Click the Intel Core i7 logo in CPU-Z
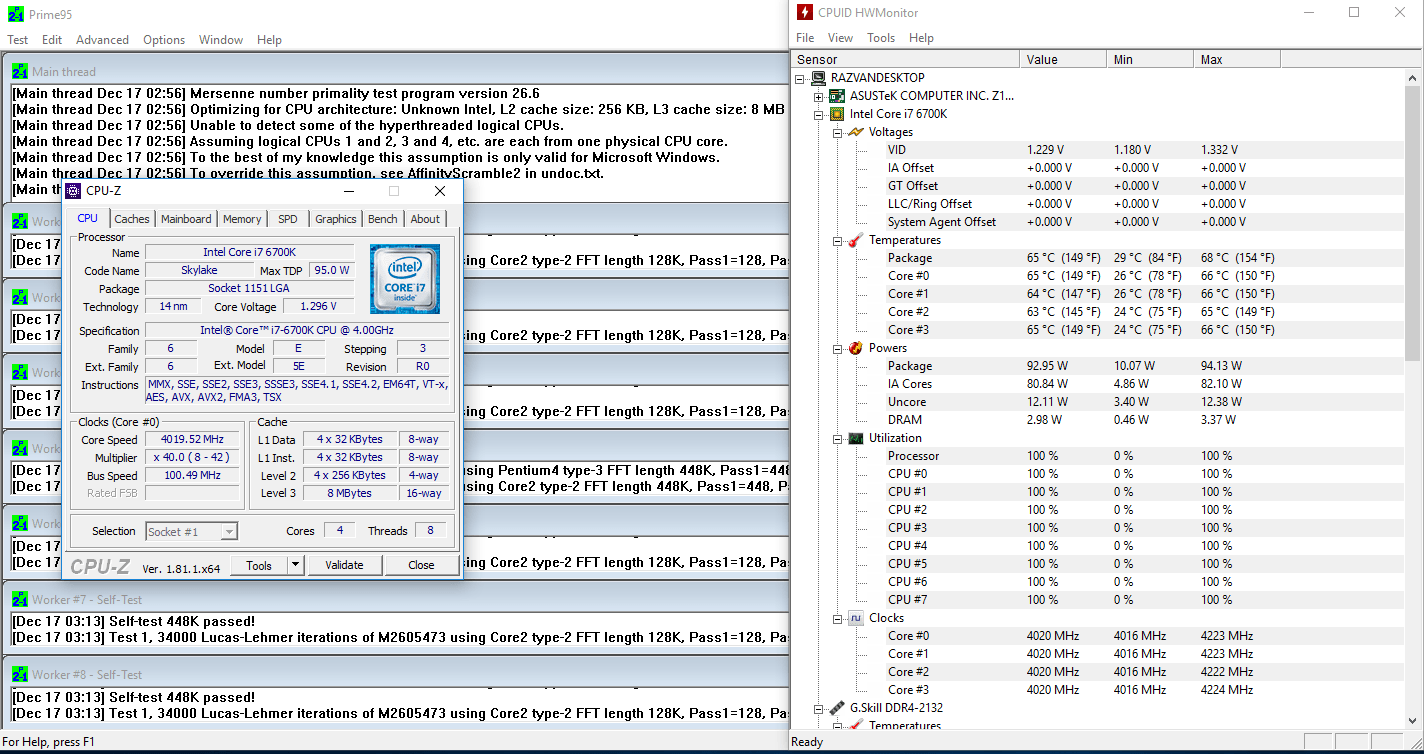 point(404,278)
